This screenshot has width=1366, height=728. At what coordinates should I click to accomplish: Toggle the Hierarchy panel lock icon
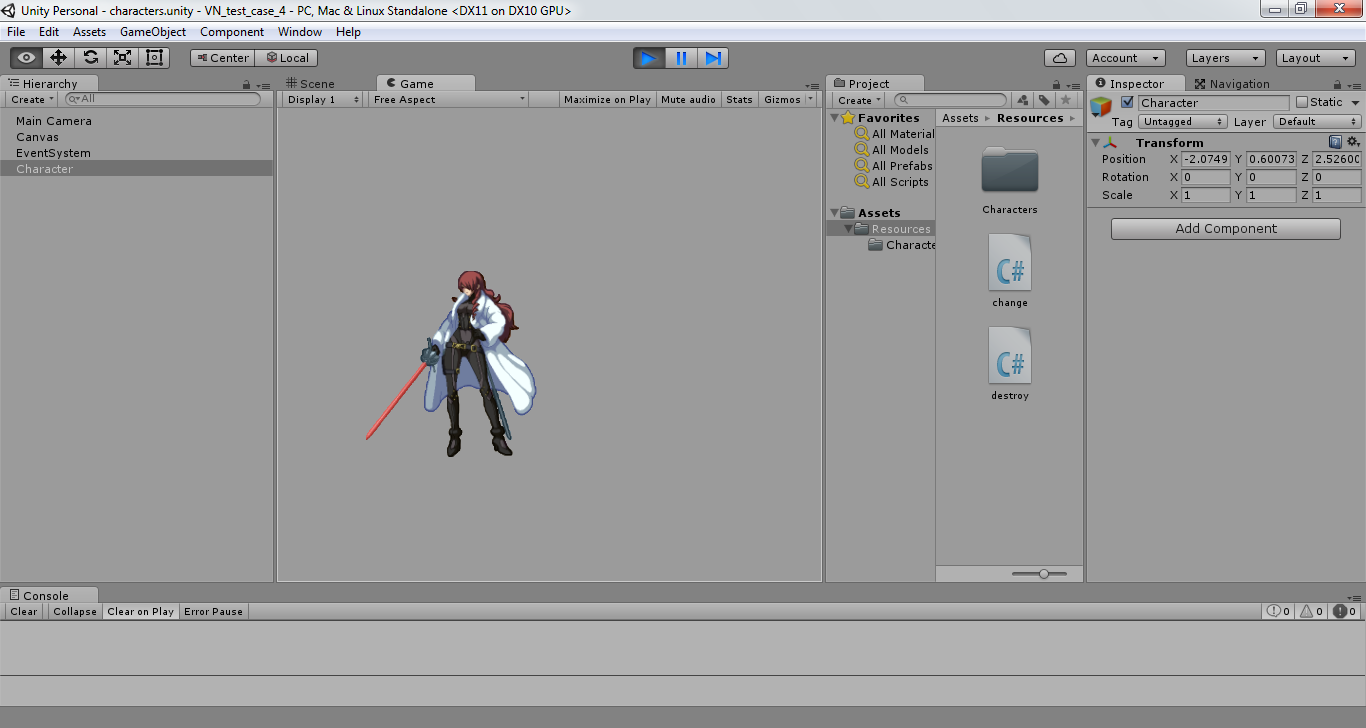pos(246,85)
